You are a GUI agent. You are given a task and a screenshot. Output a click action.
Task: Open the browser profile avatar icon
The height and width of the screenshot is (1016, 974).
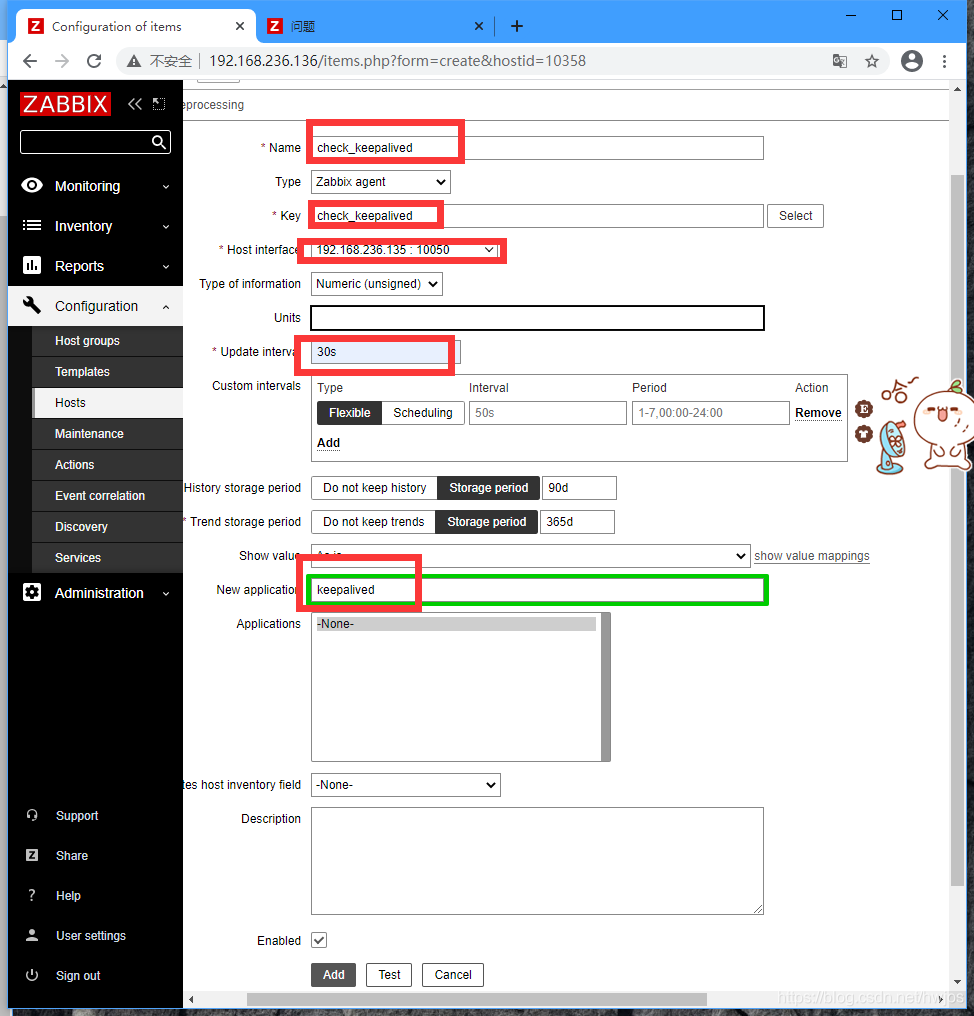(912, 61)
